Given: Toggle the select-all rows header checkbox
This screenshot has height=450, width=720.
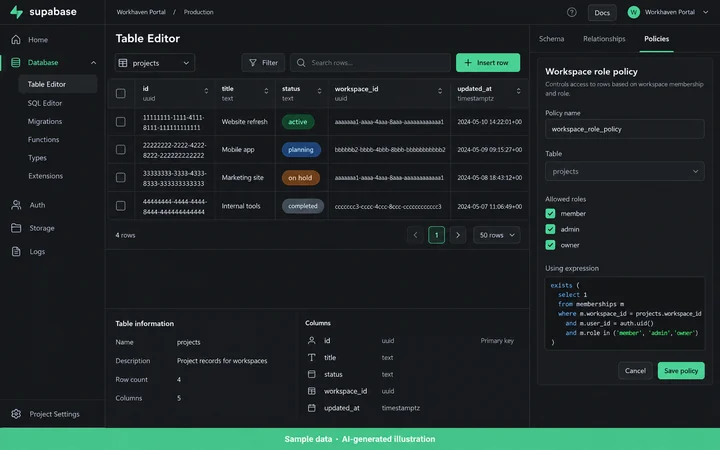Looking at the screenshot, I should 121,93.
